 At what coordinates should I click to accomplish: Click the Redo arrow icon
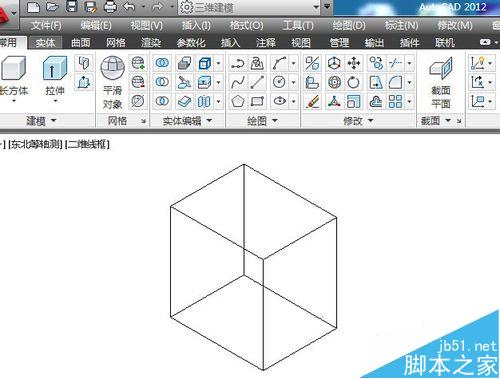tap(158, 7)
